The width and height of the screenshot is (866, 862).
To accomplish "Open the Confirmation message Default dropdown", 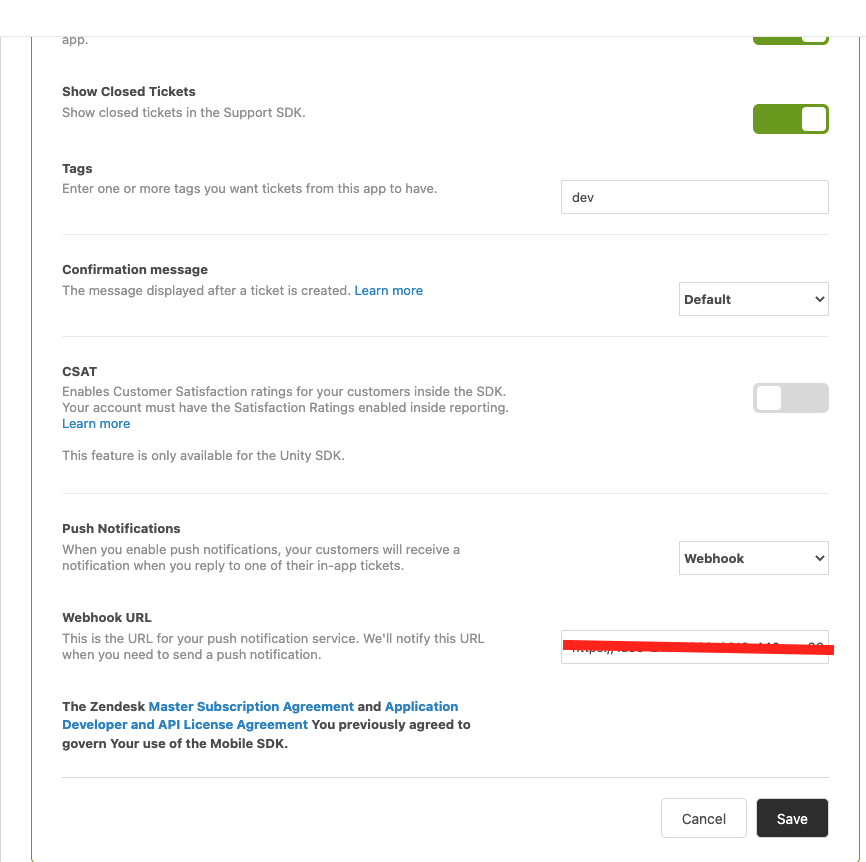I will click(x=753, y=299).
